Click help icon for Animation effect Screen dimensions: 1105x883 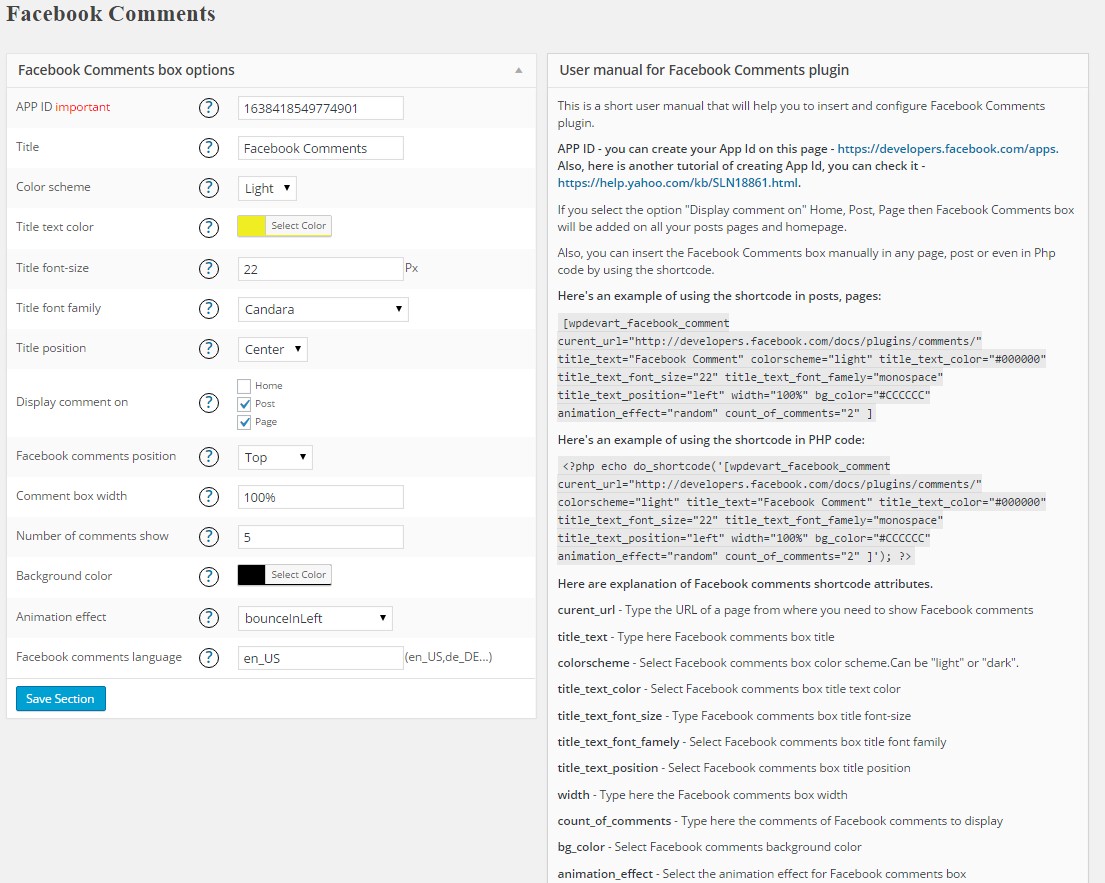pyautogui.click(x=209, y=617)
